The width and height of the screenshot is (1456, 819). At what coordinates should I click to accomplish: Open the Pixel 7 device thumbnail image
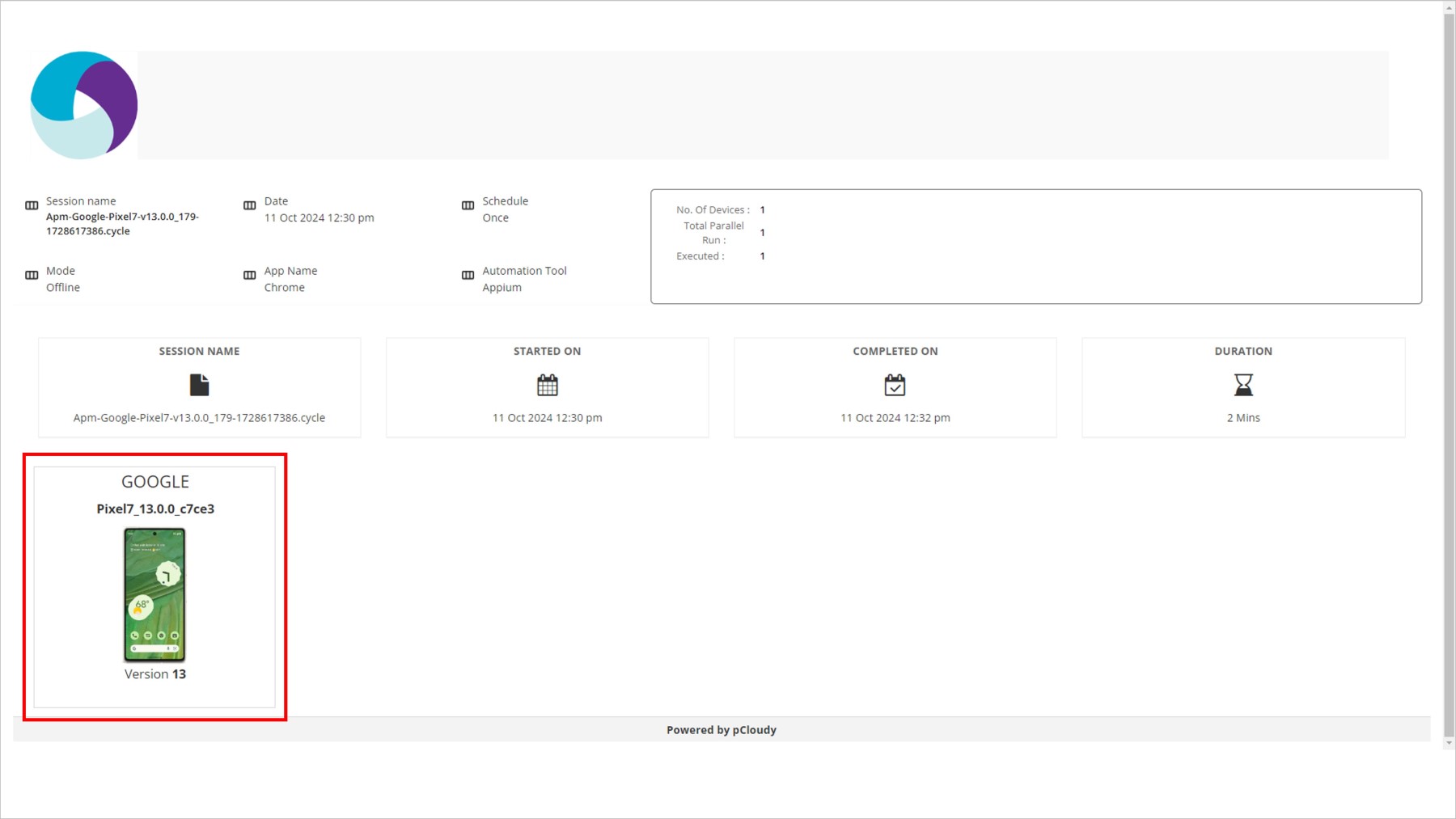click(x=154, y=594)
